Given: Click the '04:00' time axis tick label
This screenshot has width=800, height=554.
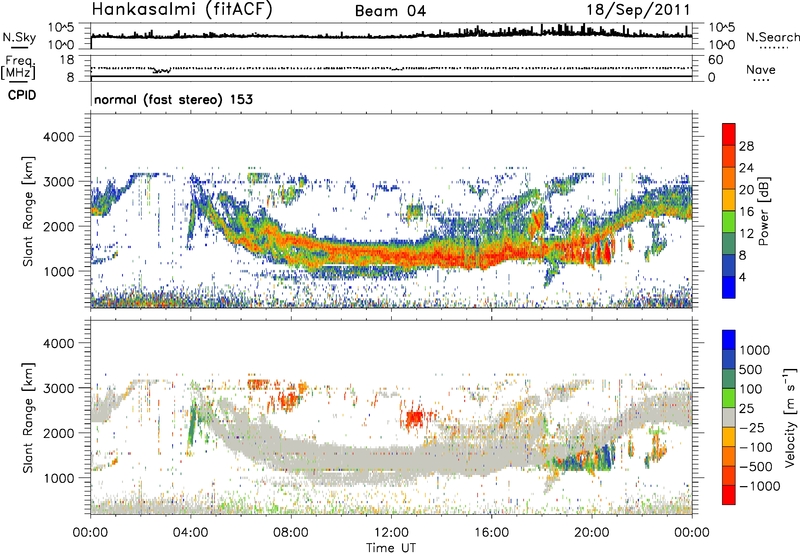Looking at the screenshot, I should 190,533.
